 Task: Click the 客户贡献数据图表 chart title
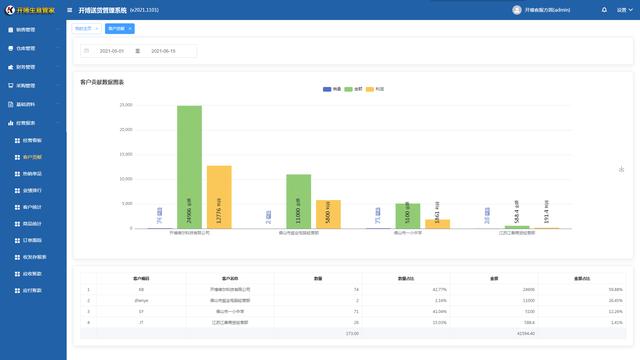[x=102, y=82]
